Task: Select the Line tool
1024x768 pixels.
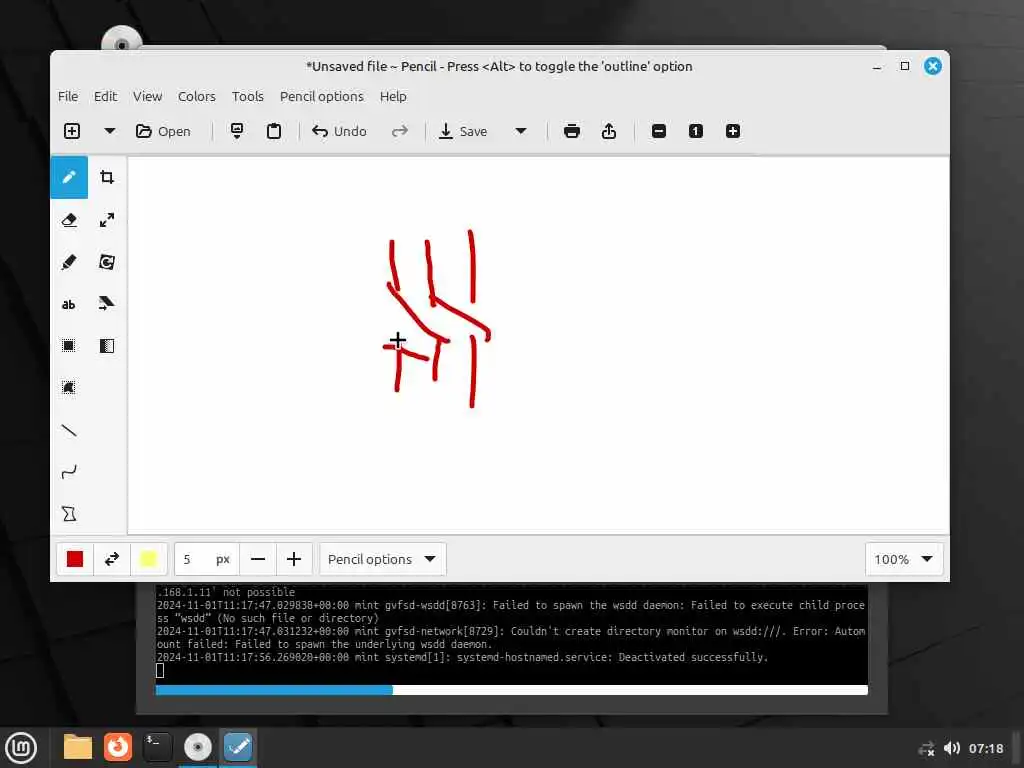Action: coord(69,430)
